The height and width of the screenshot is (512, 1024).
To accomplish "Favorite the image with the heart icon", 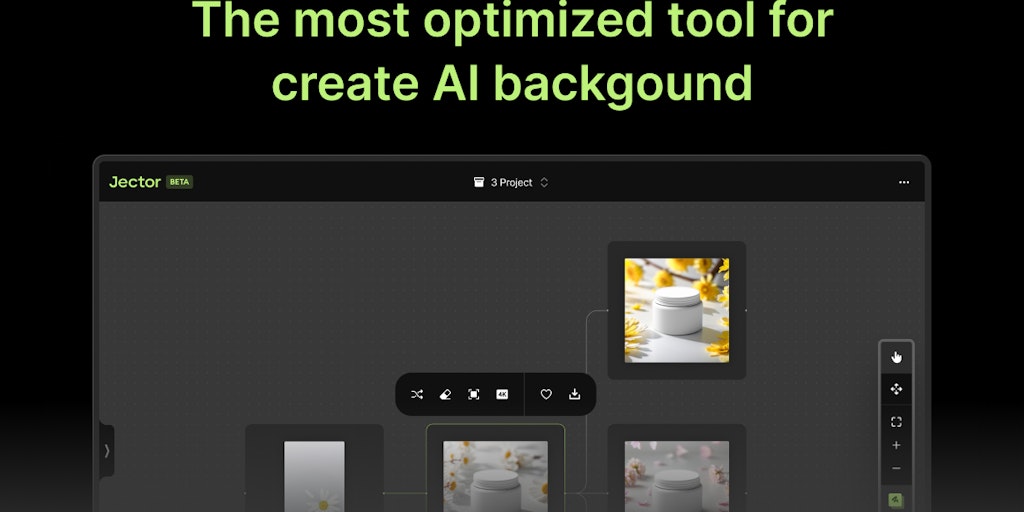I will pos(546,395).
